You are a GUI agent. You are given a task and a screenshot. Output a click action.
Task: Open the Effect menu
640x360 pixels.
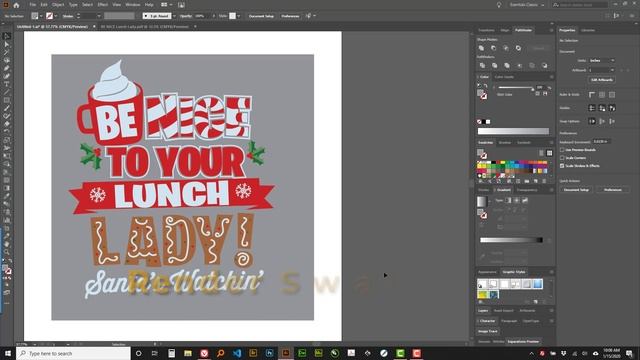tap(102, 5)
